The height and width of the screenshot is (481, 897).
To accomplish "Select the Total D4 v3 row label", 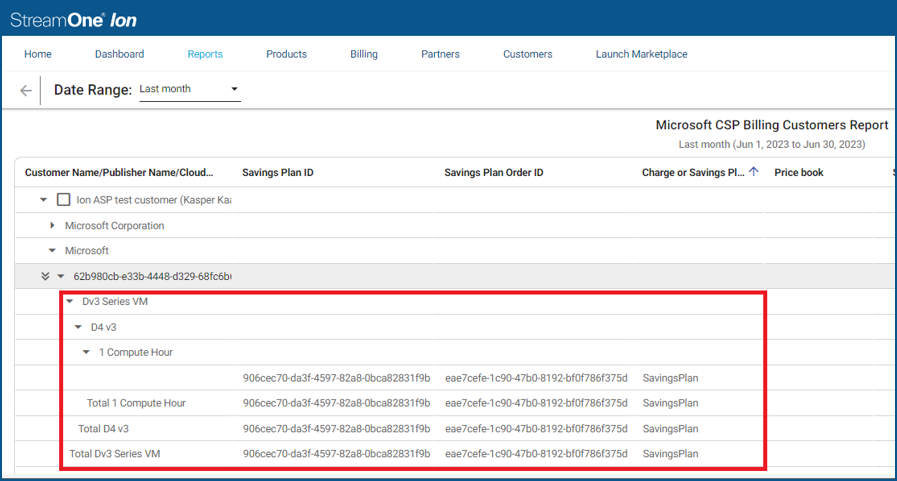I will [104, 428].
